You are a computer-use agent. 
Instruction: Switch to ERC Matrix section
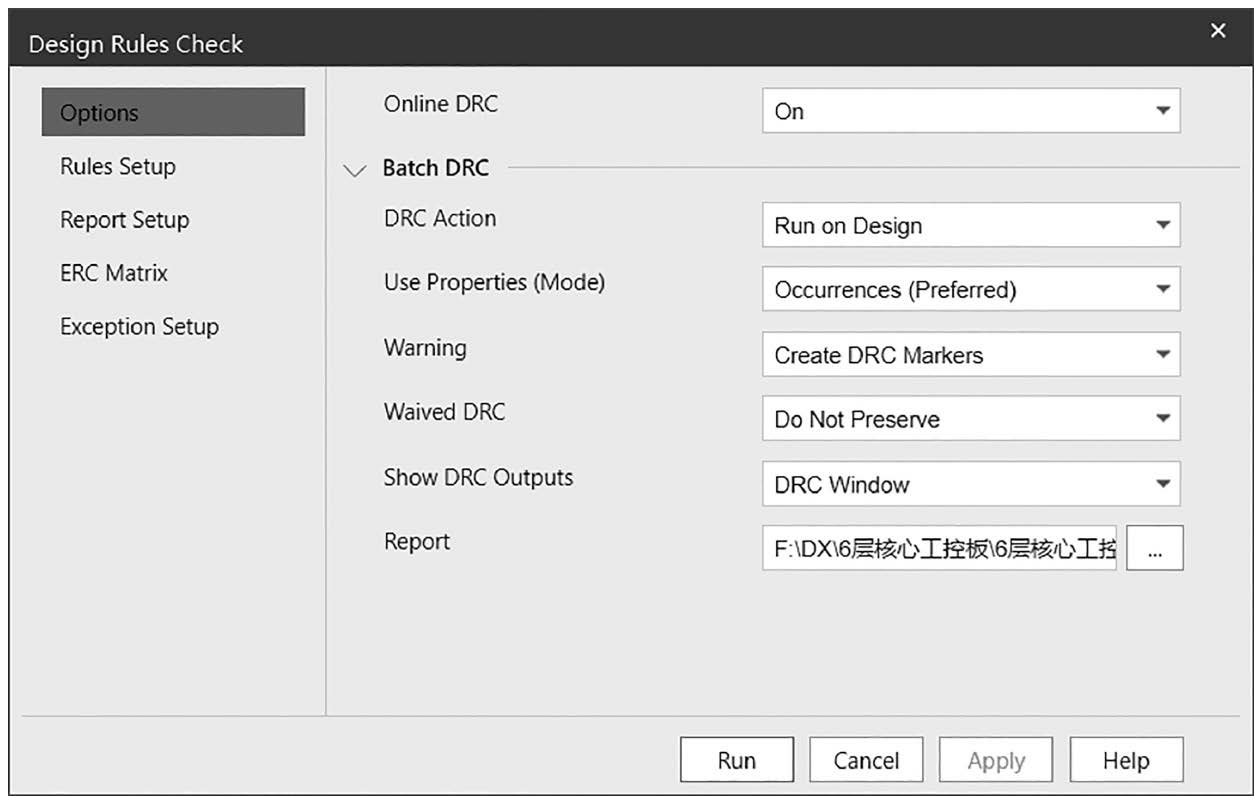[113, 273]
